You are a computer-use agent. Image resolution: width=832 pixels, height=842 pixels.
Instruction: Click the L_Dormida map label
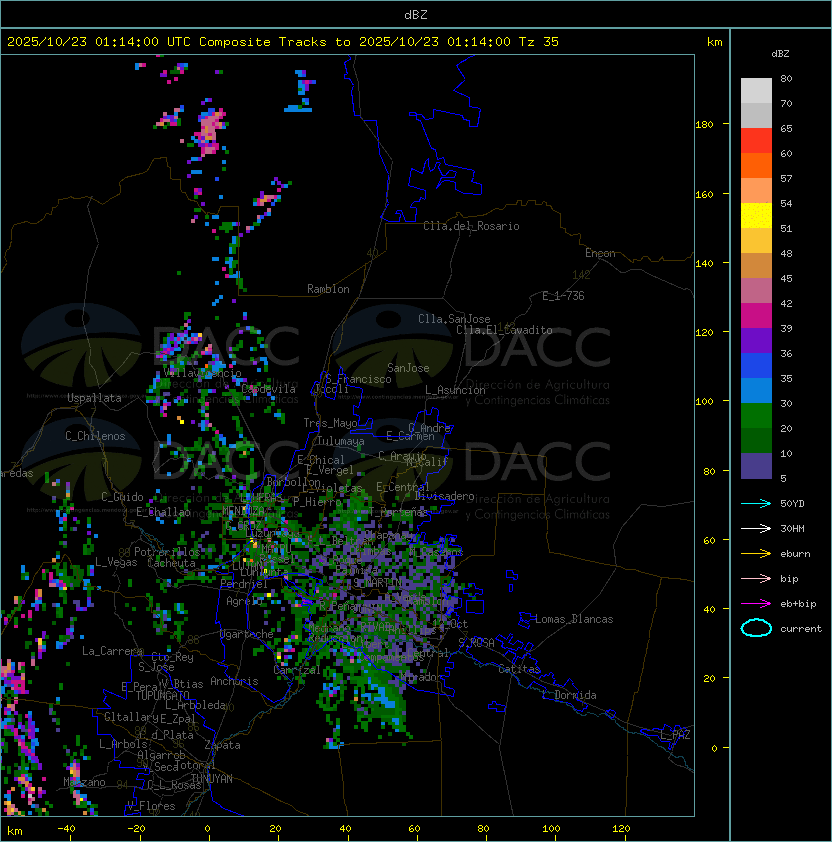point(569,695)
